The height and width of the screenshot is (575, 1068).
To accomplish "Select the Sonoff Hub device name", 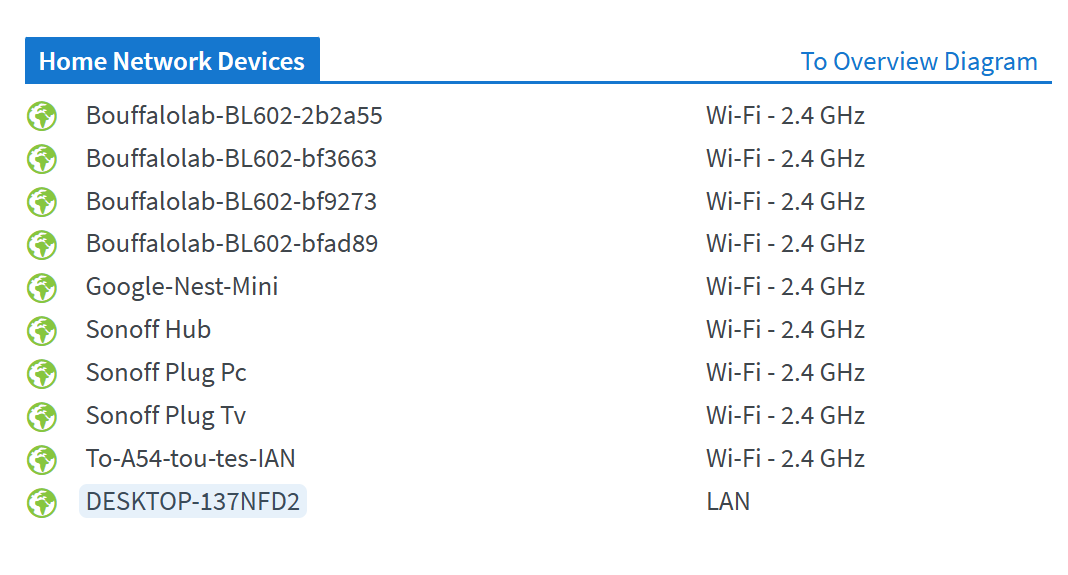I will [x=148, y=330].
